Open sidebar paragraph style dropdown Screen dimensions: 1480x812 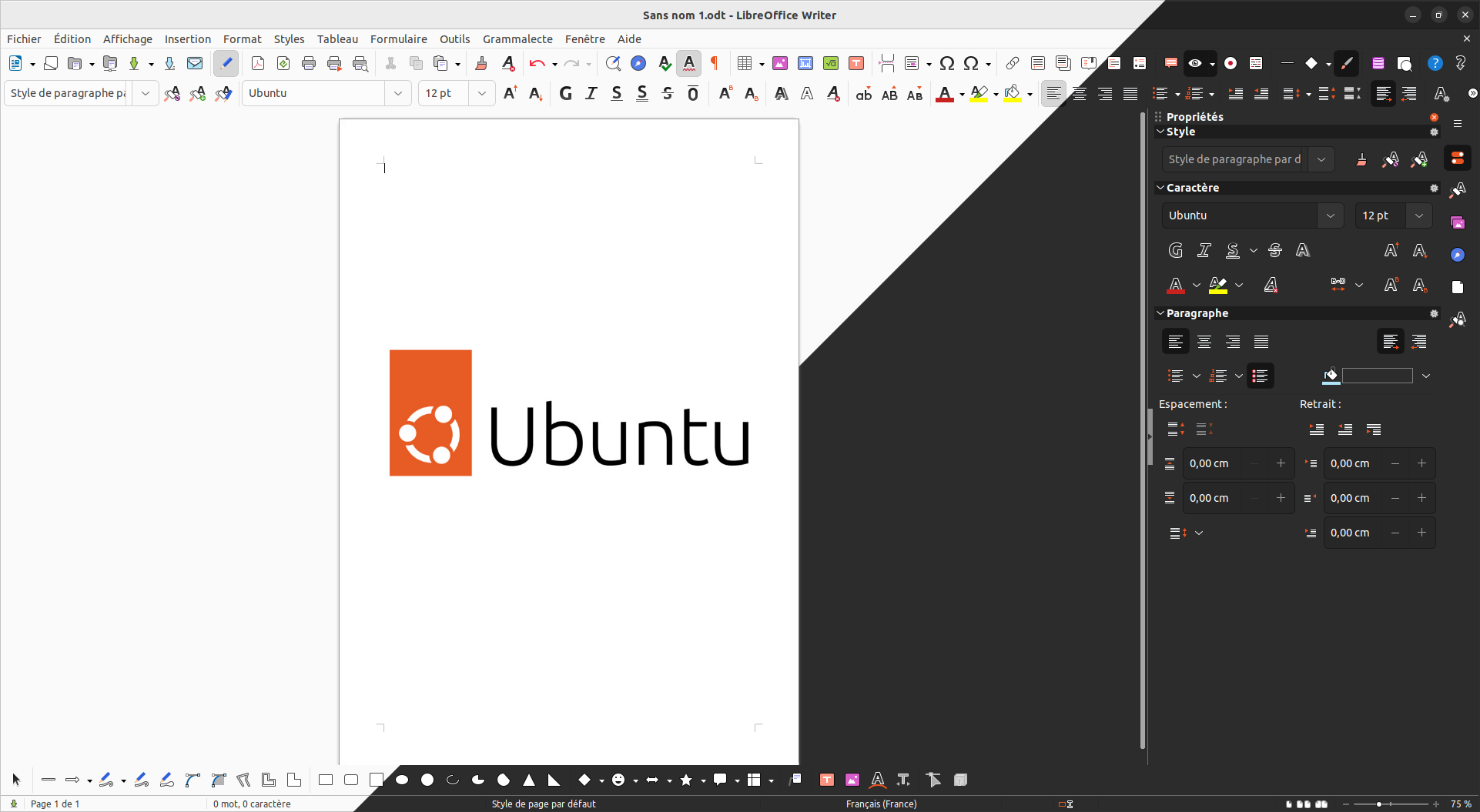(1321, 159)
